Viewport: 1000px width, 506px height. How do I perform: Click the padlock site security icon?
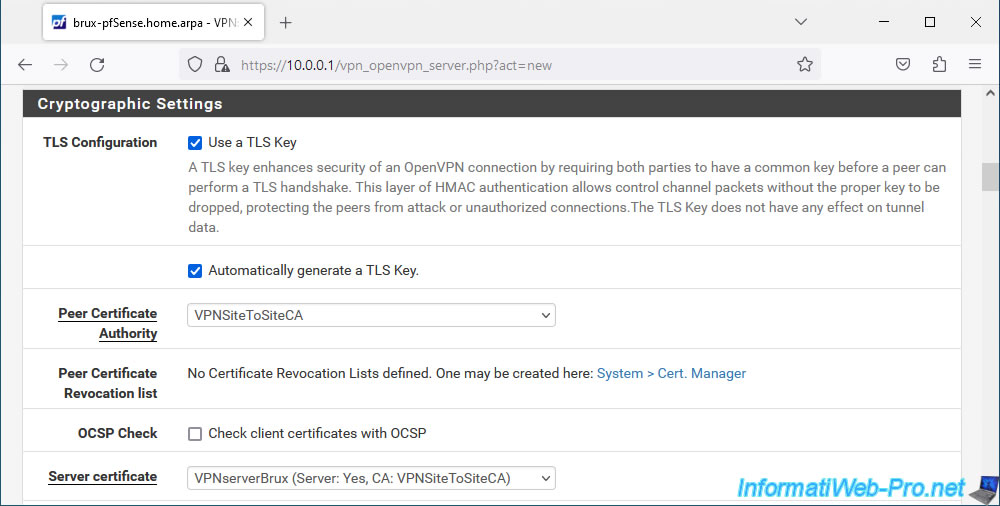[221, 64]
